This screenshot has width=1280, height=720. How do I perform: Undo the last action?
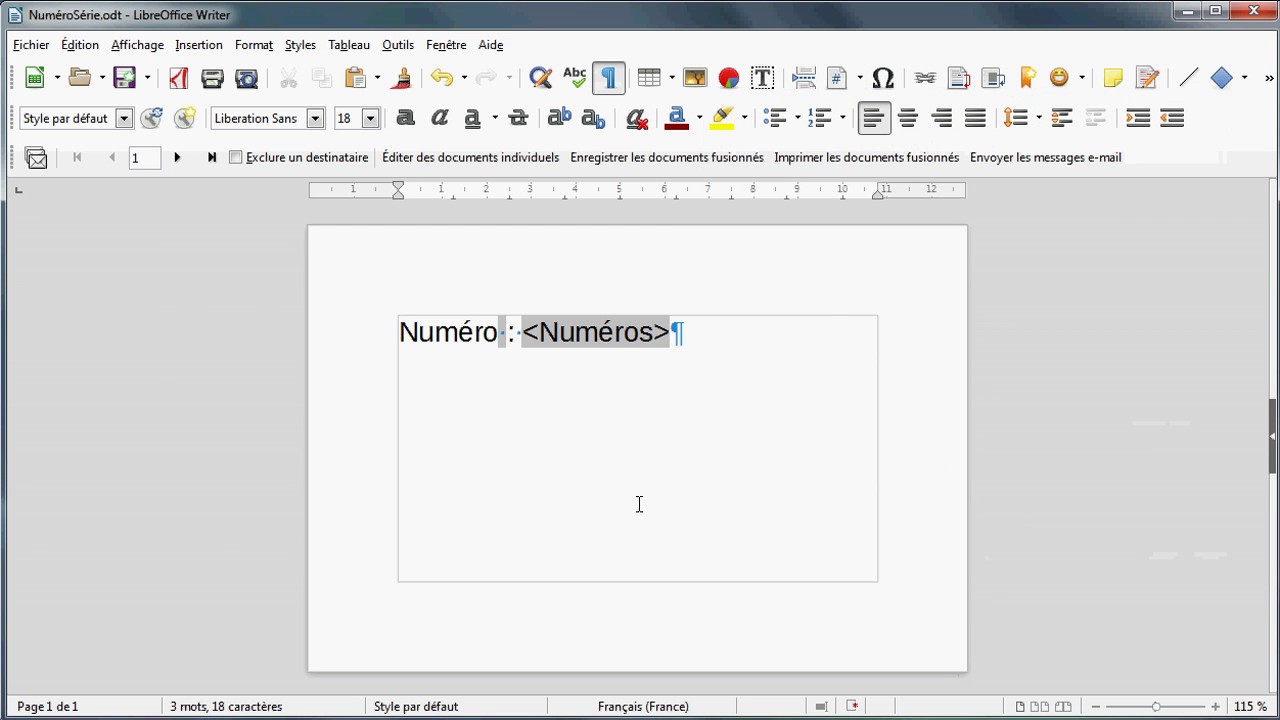[x=442, y=78]
